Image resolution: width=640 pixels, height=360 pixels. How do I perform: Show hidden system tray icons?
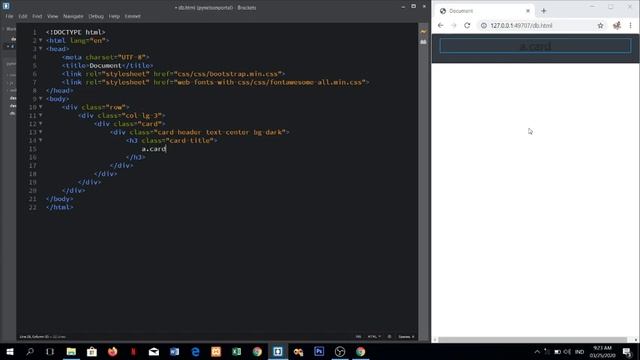click(537, 351)
